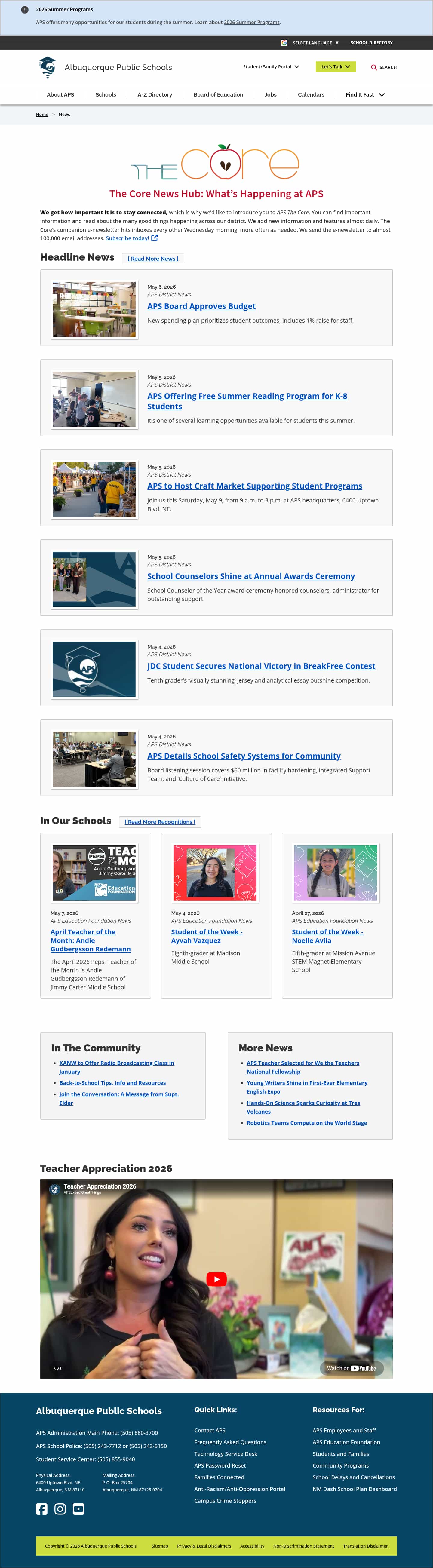Open the APS YouTube icon in the footer

(x=78, y=1509)
